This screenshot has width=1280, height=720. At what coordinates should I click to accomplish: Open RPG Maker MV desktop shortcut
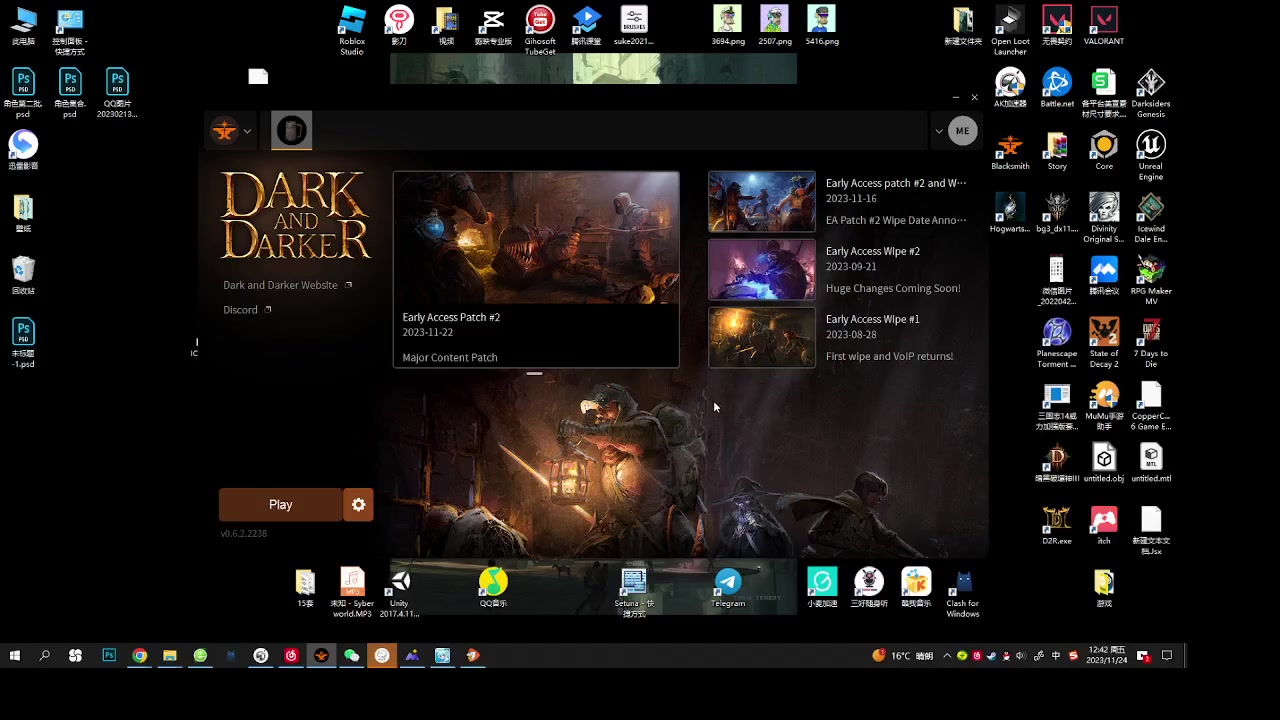click(1151, 280)
